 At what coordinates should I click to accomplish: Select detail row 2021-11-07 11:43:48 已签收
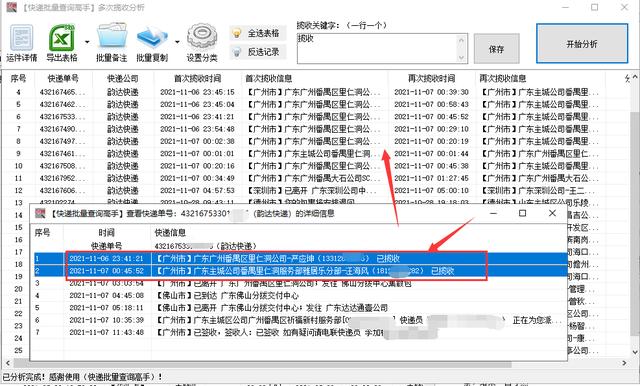coord(300,332)
